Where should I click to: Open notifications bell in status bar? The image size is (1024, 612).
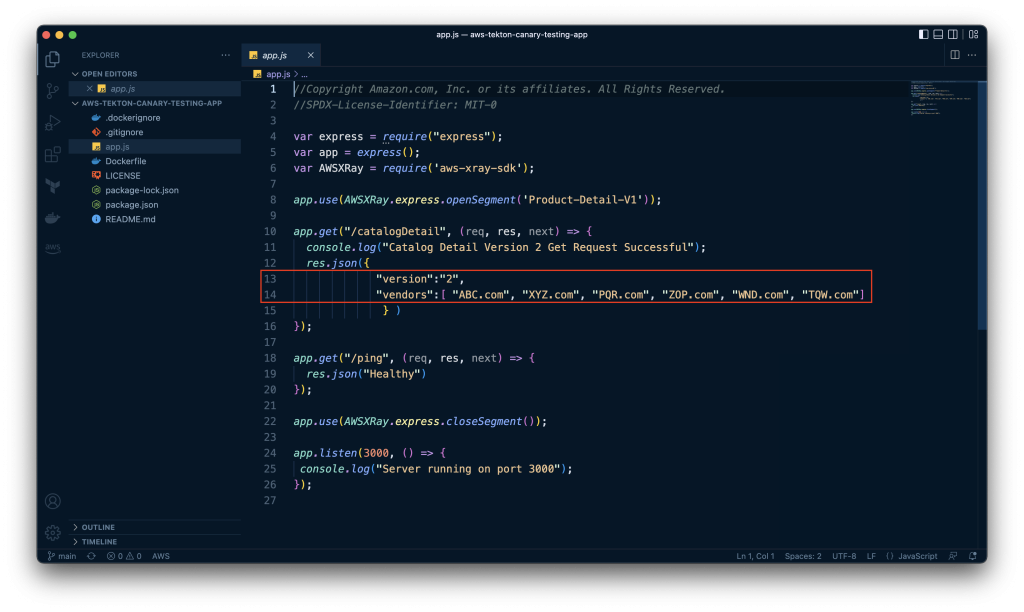click(x=973, y=556)
